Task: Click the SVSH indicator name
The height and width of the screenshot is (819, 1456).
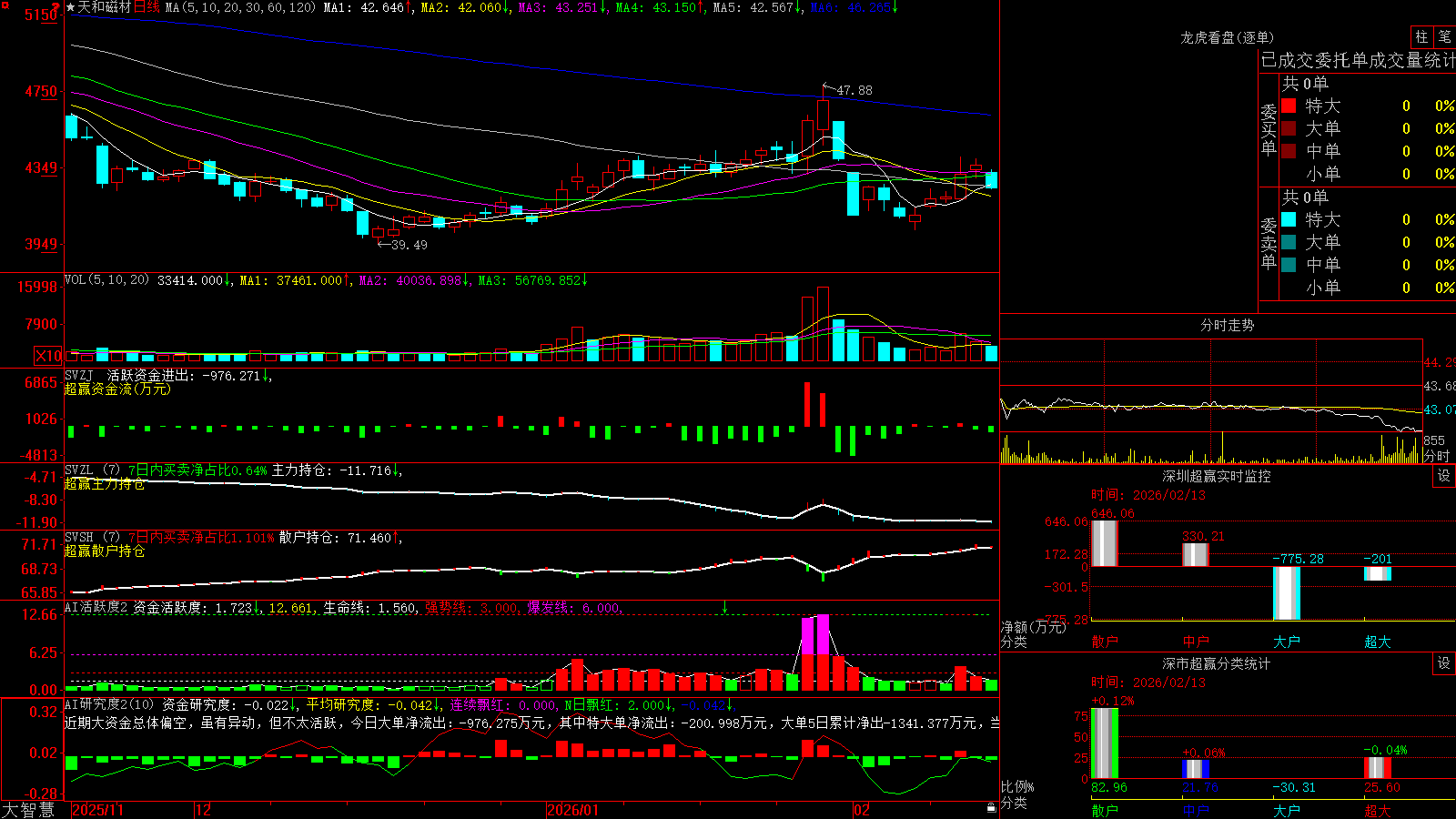Action: (x=79, y=538)
